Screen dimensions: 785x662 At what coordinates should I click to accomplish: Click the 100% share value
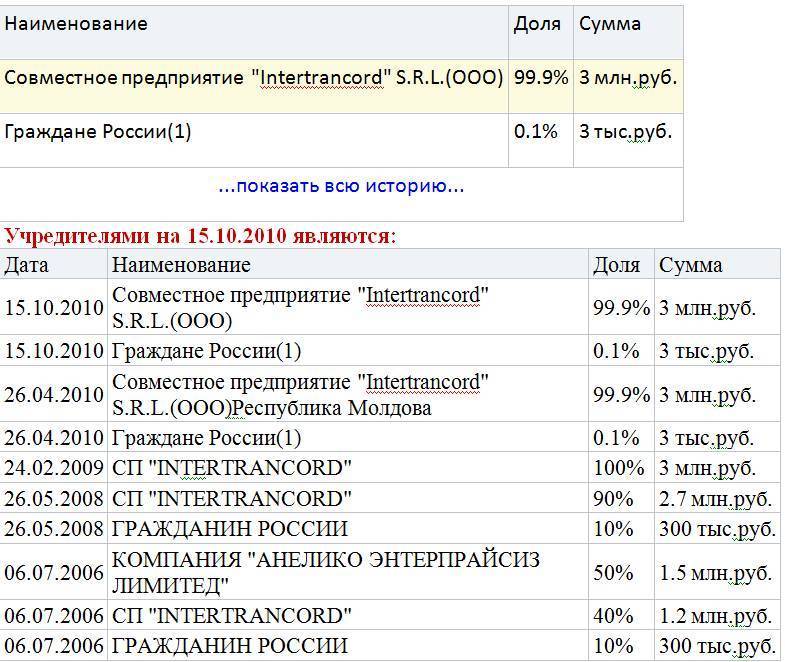pyautogui.click(x=619, y=468)
